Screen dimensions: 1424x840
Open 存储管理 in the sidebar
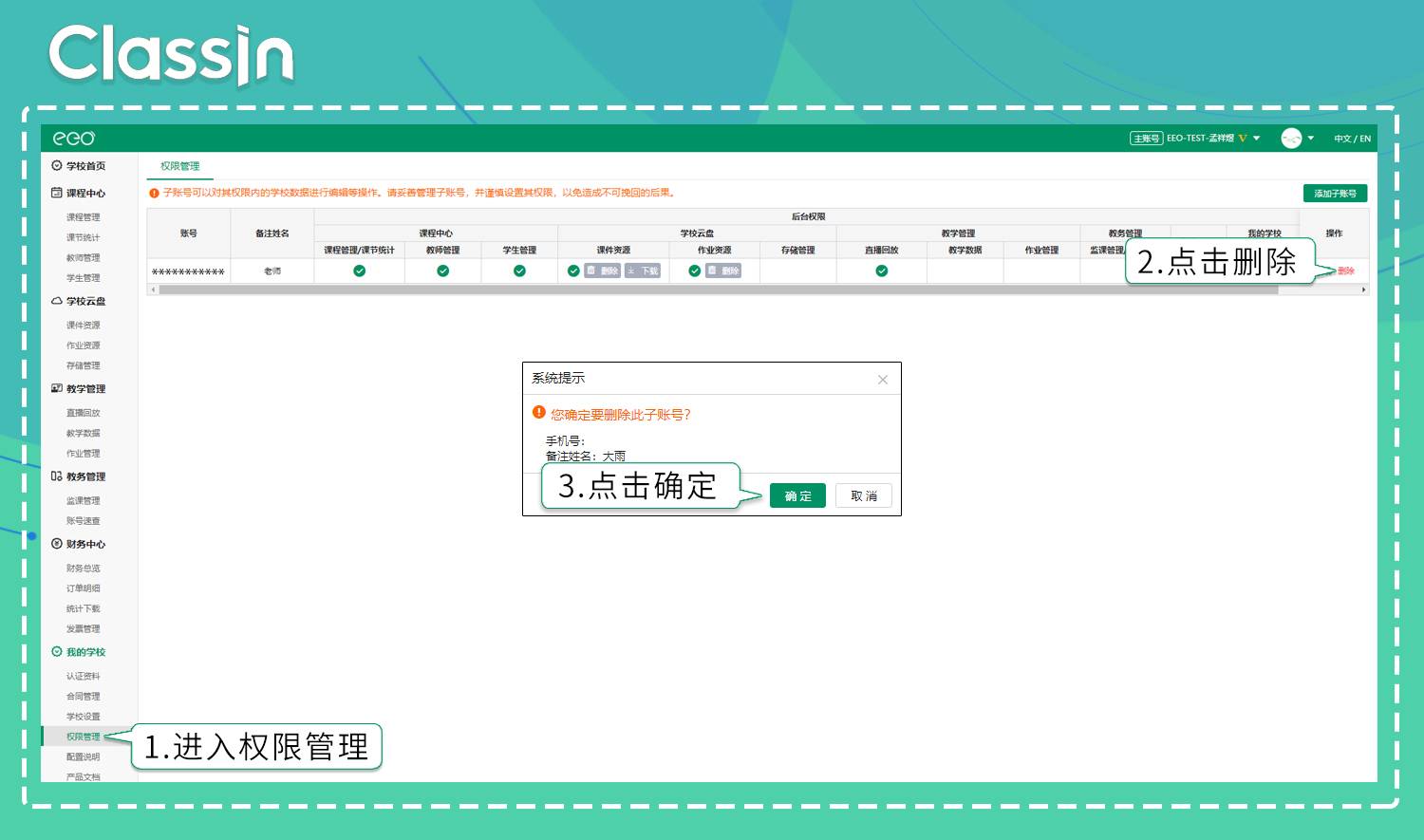click(x=84, y=365)
